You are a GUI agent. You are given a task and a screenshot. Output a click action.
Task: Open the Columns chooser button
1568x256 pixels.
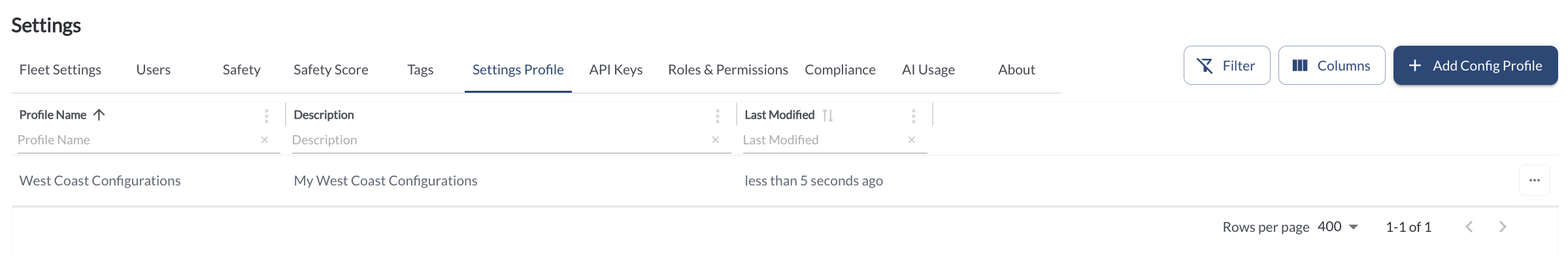point(1331,65)
